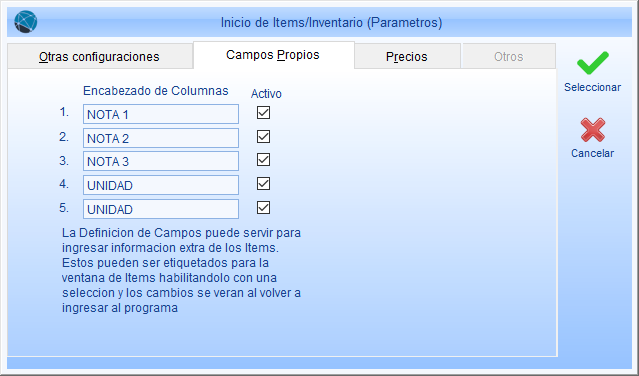Click the Cancelar button label
Viewport: 639px width, 376px height.
593,153
